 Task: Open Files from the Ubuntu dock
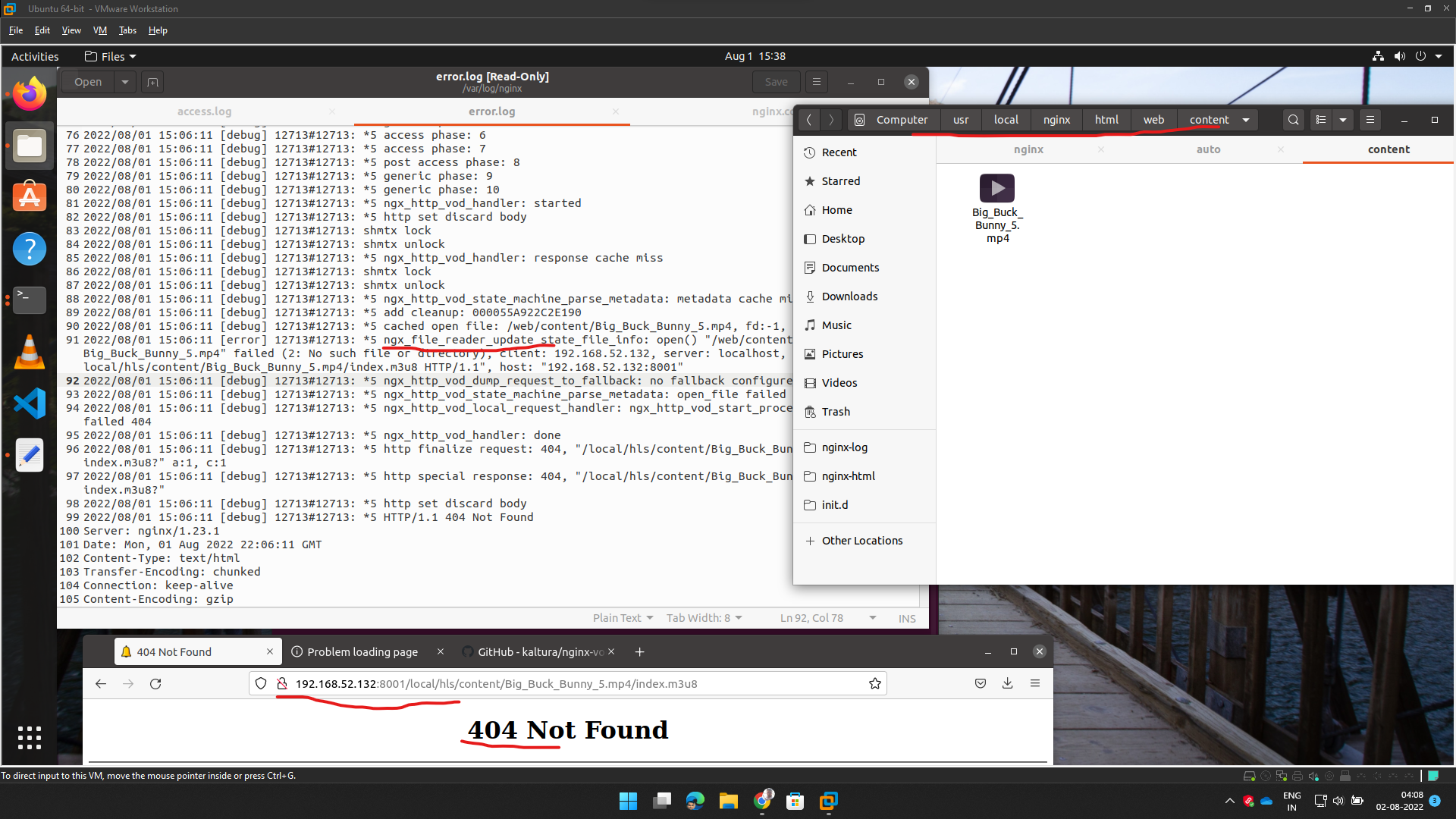[30, 146]
